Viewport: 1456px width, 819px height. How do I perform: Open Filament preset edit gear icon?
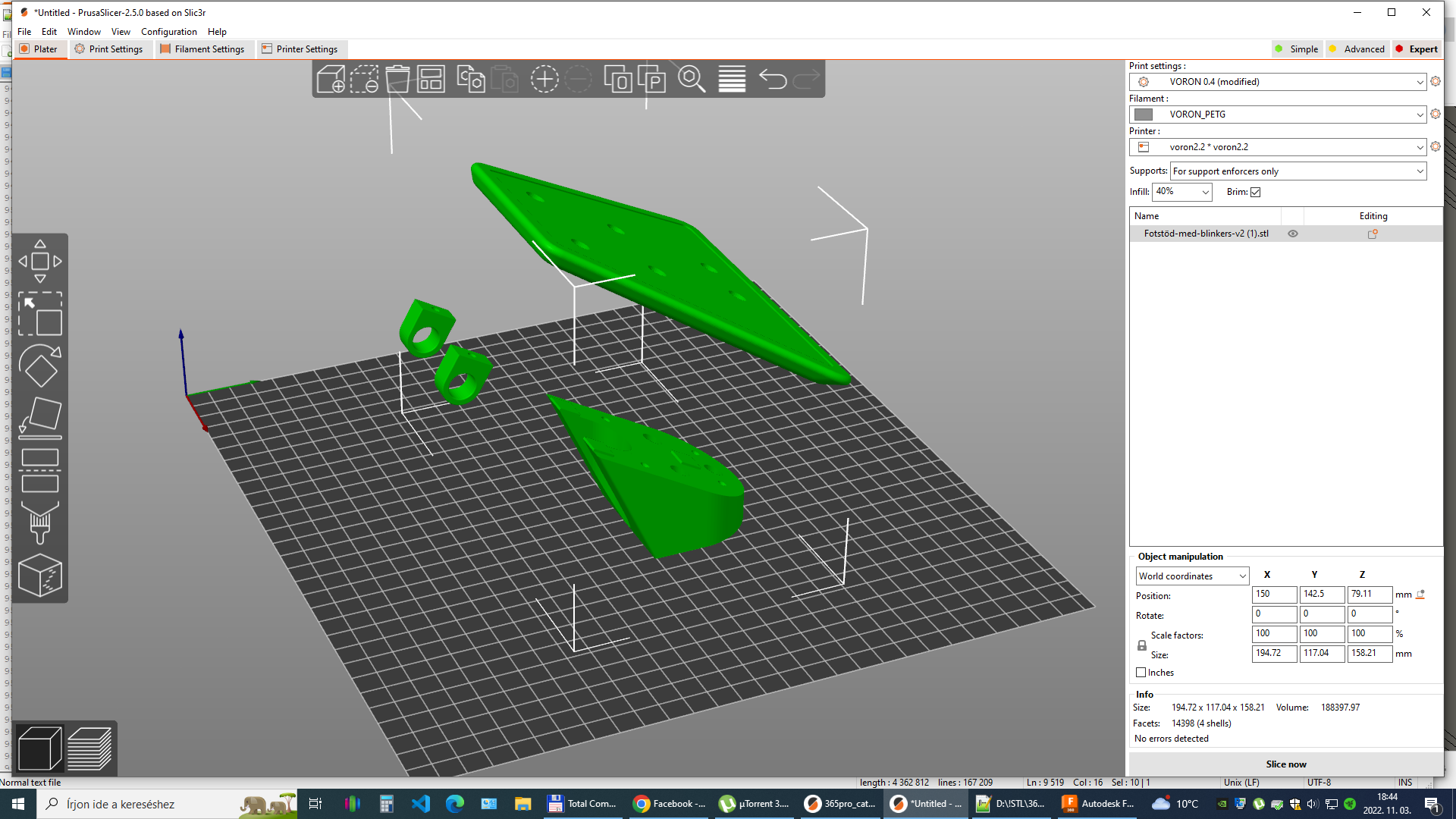click(1436, 114)
